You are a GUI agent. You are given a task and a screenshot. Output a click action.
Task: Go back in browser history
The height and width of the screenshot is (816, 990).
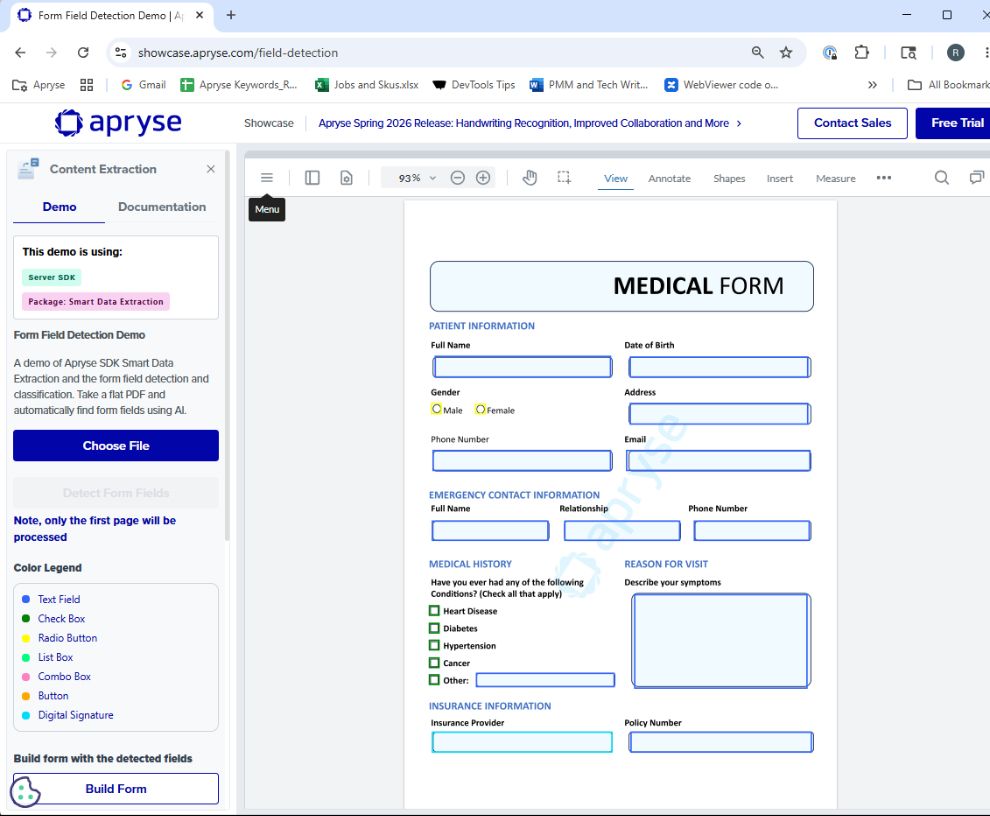point(20,52)
